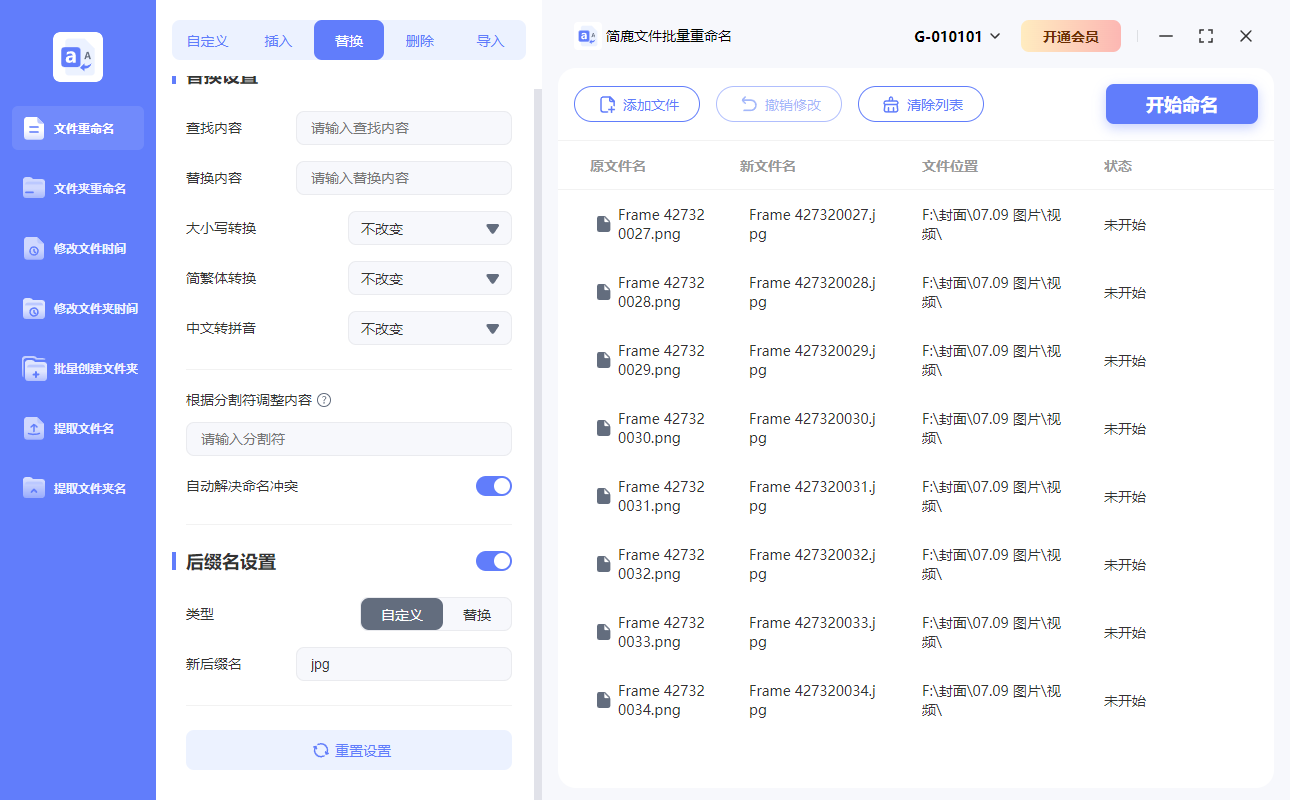Focus the 新后缀名 jpg field

[404, 664]
